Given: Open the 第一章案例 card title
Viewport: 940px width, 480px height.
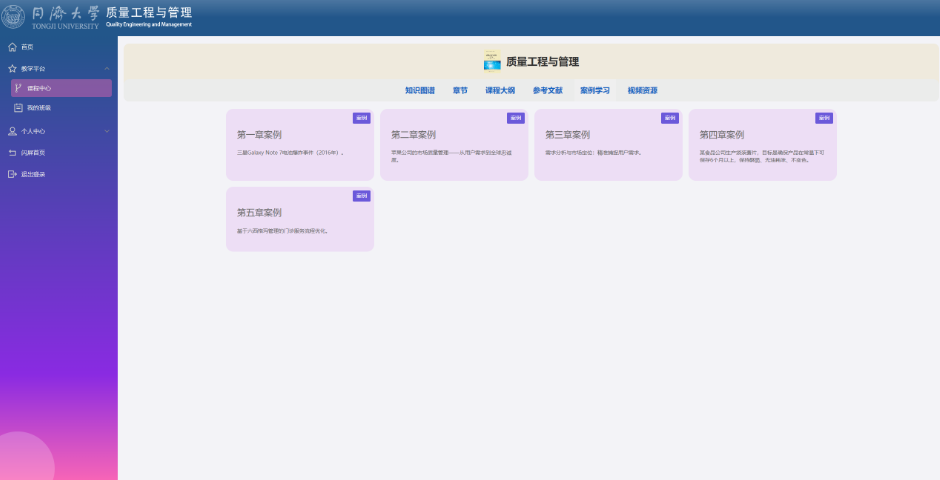Looking at the screenshot, I should click(x=259, y=135).
